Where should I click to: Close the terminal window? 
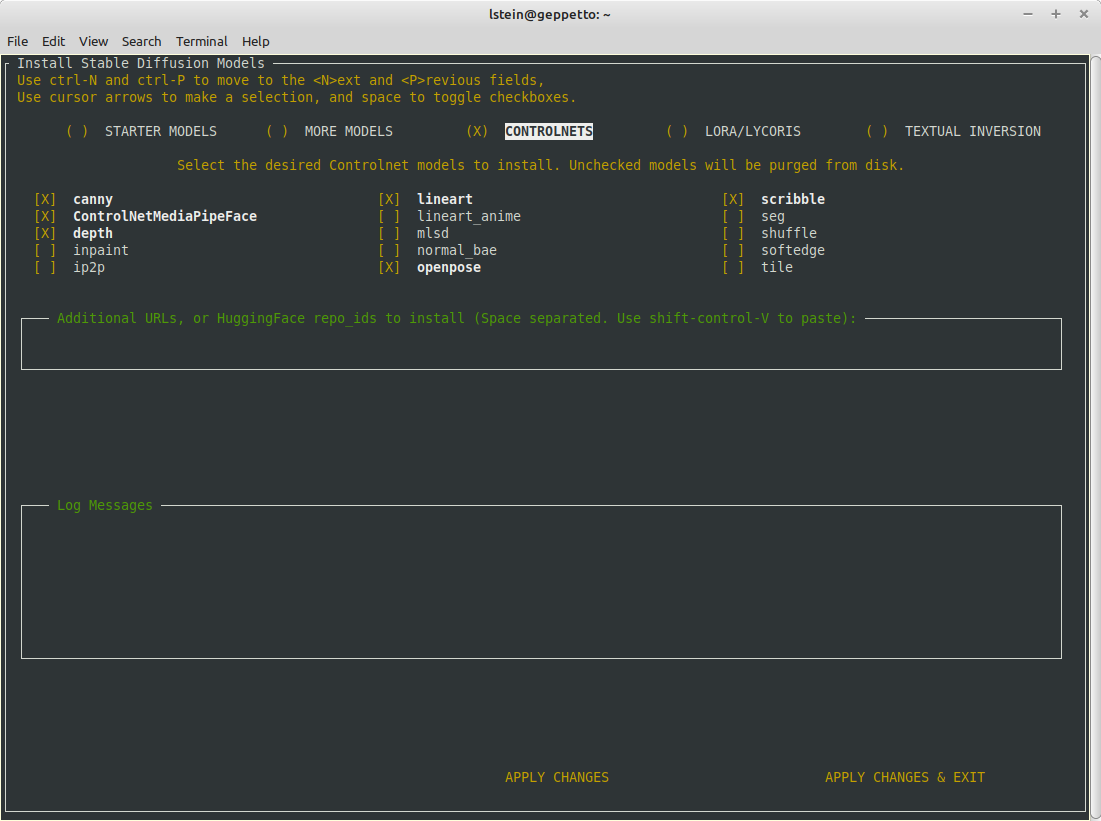(1083, 14)
